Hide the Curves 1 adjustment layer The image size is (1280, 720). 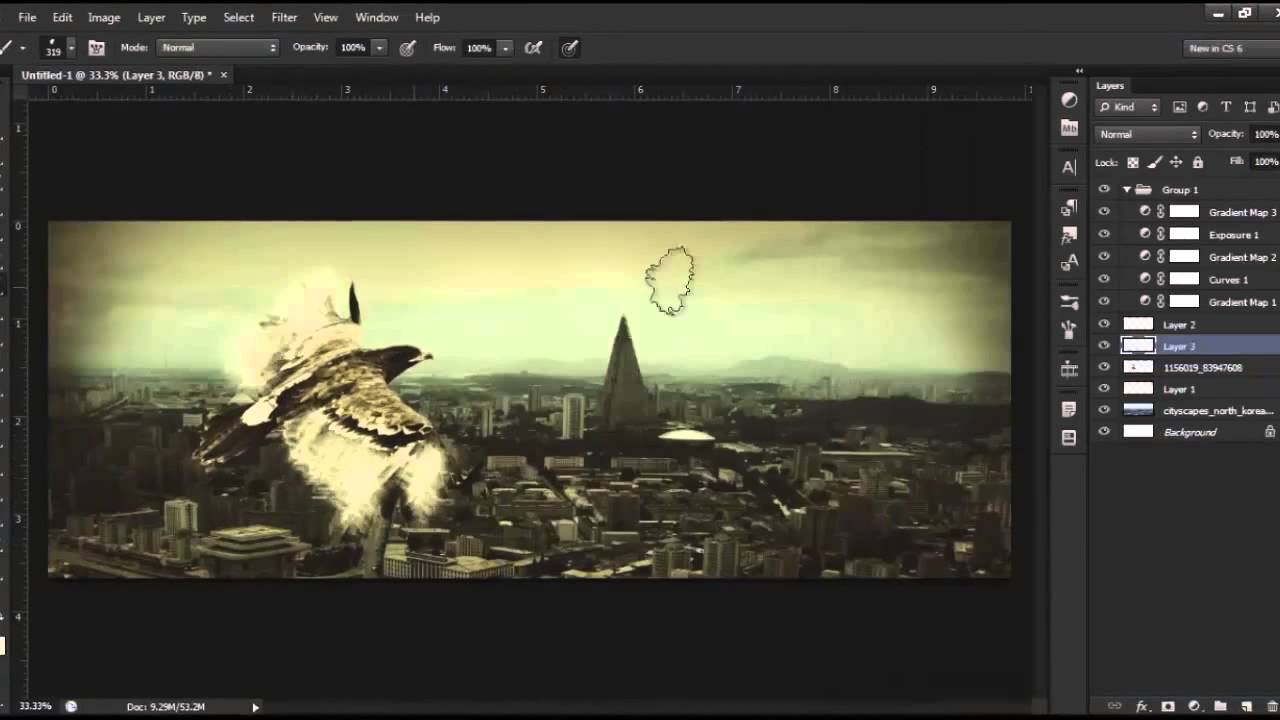click(1104, 279)
